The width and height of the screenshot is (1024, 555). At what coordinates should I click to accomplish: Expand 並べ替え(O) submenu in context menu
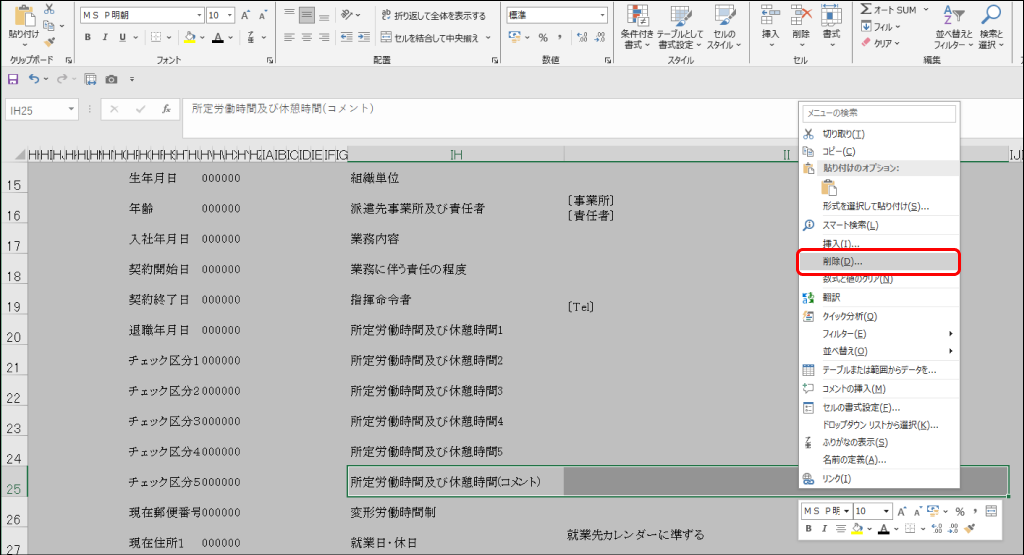(879, 351)
